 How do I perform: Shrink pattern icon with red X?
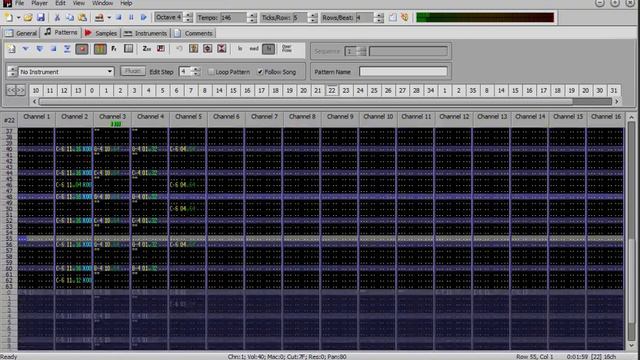222,49
